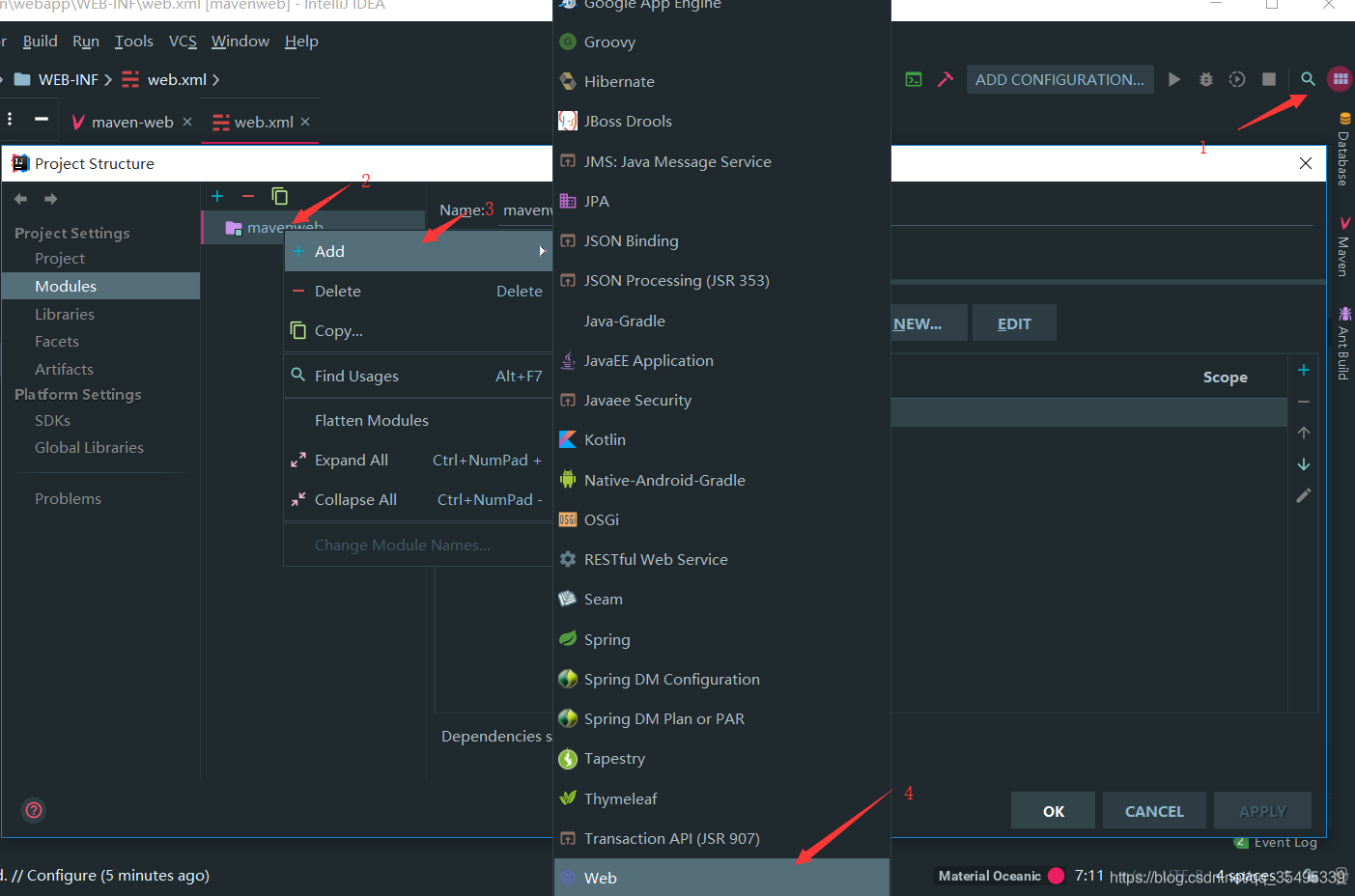Open the Database side panel
Screen dimensions: 1355x896
point(1343,150)
